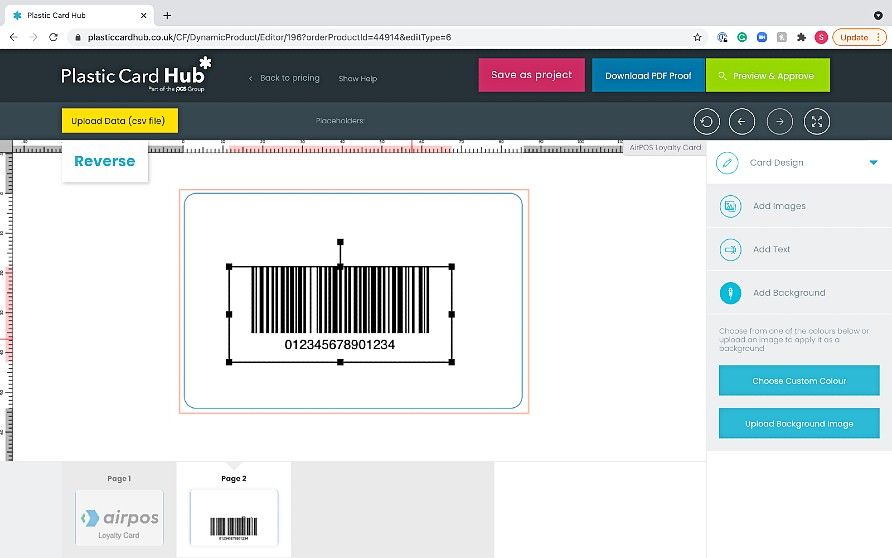
Task: Click Upload Background Image button
Action: click(799, 423)
